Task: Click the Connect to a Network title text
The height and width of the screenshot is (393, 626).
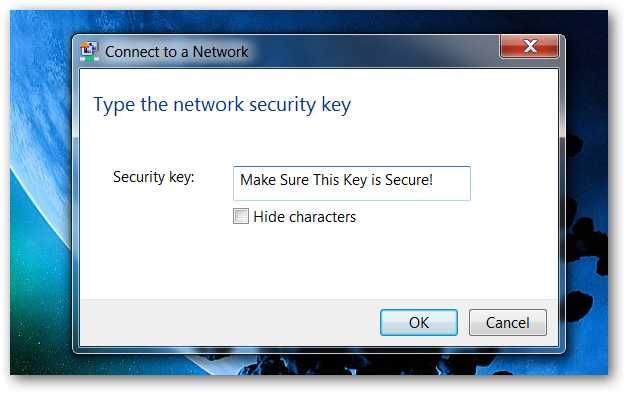Action: pyautogui.click(x=176, y=52)
